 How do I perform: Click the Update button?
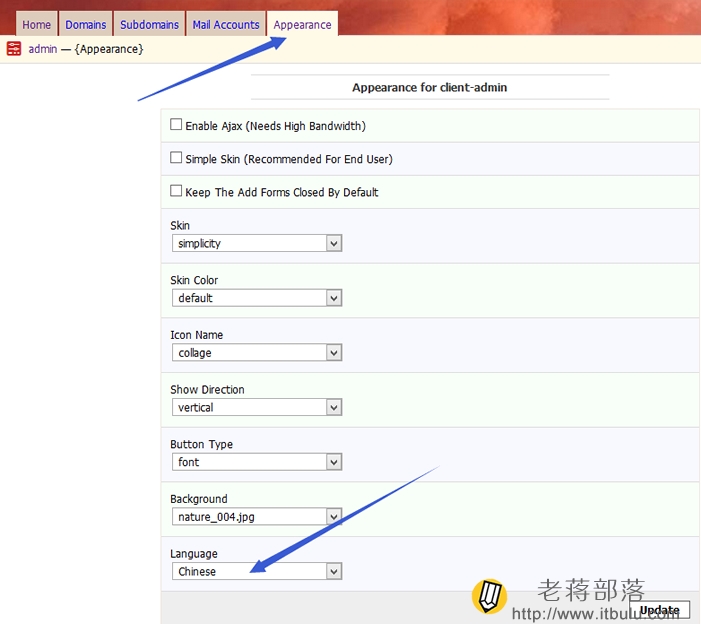click(x=659, y=610)
